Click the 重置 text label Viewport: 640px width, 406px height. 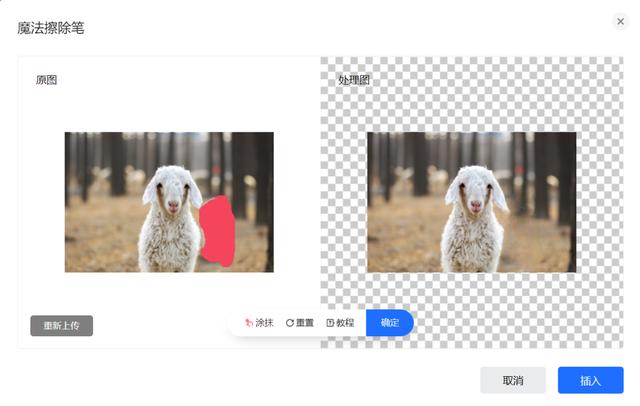coord(304,323)
